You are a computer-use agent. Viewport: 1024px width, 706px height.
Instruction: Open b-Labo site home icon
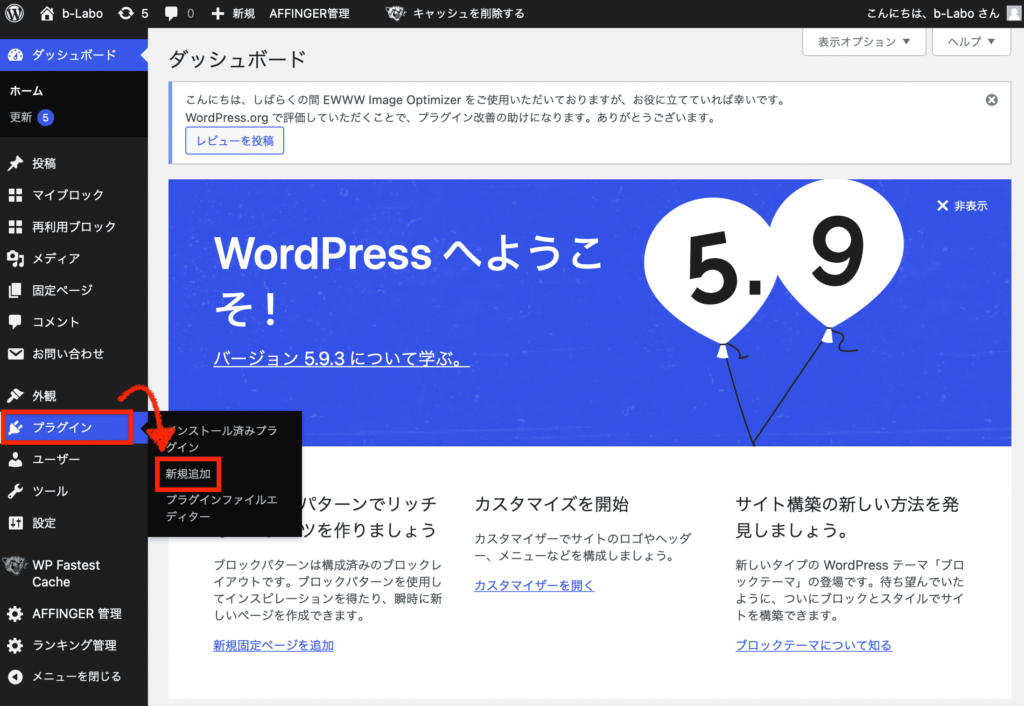tap(46, 13)
